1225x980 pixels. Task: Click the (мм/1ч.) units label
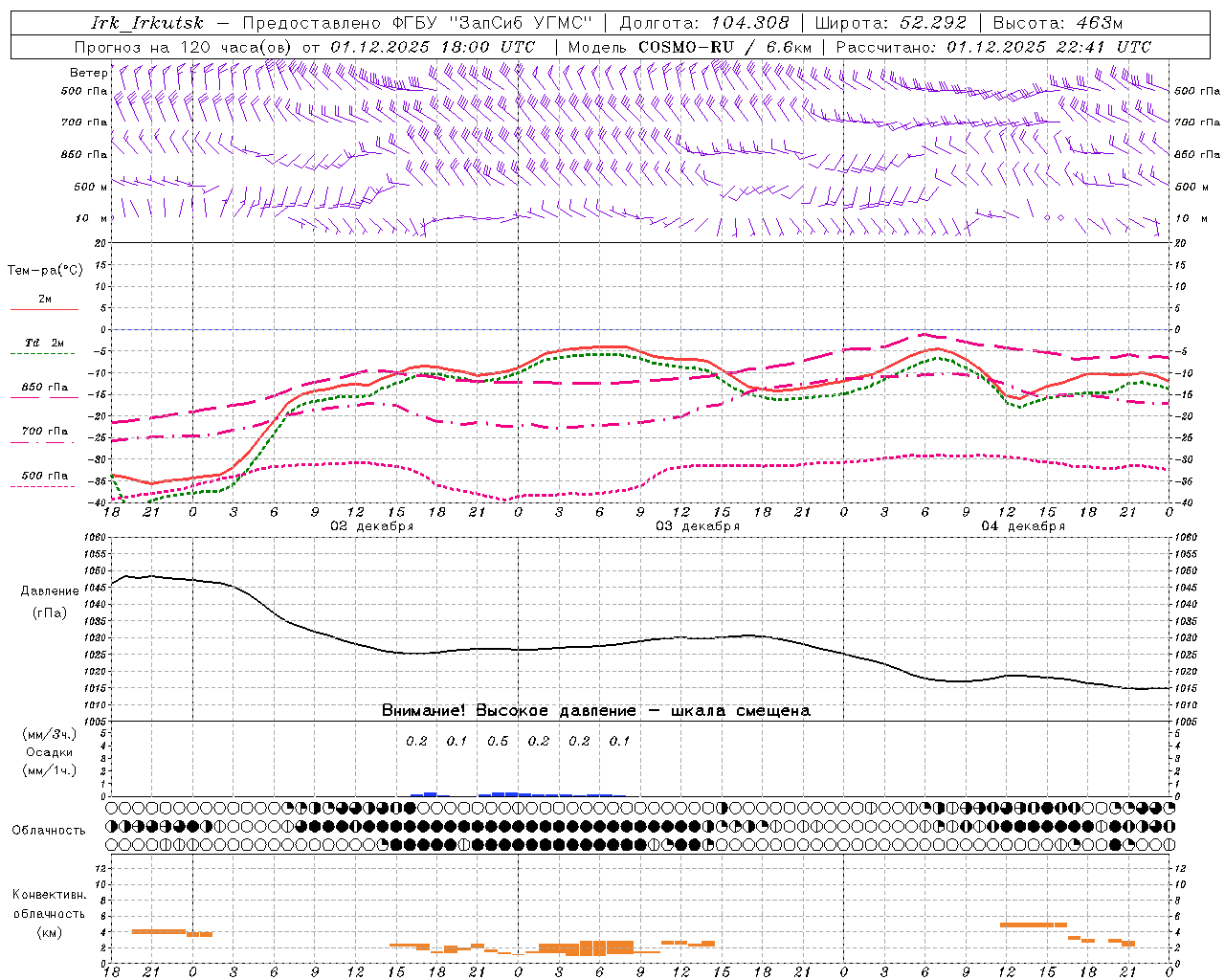pos(49,770)
